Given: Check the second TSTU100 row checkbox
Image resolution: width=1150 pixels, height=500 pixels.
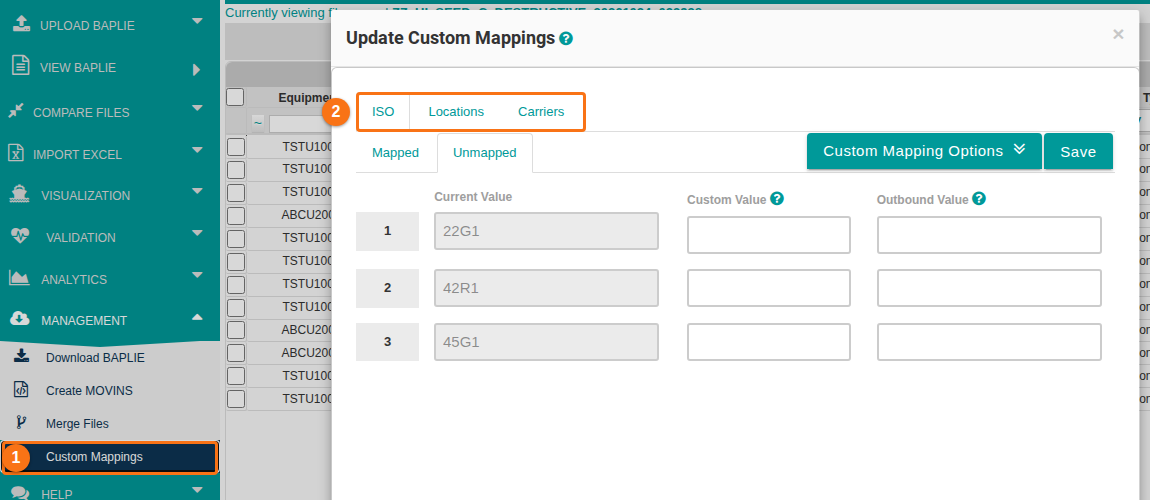Looking at the screenshot, I should 235,170.
